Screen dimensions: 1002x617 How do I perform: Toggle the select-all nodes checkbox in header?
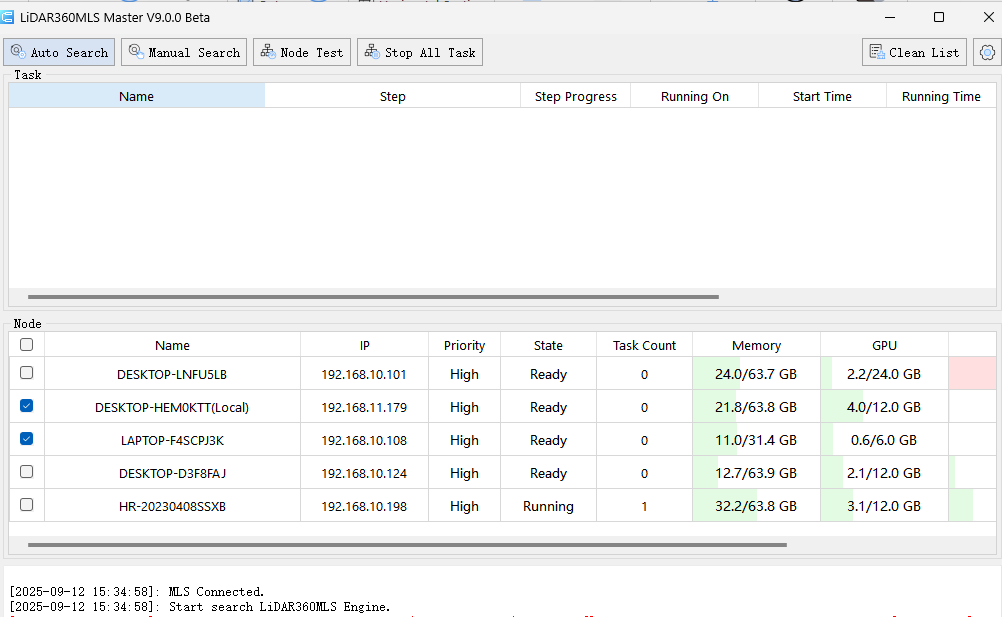click(27, 345)
